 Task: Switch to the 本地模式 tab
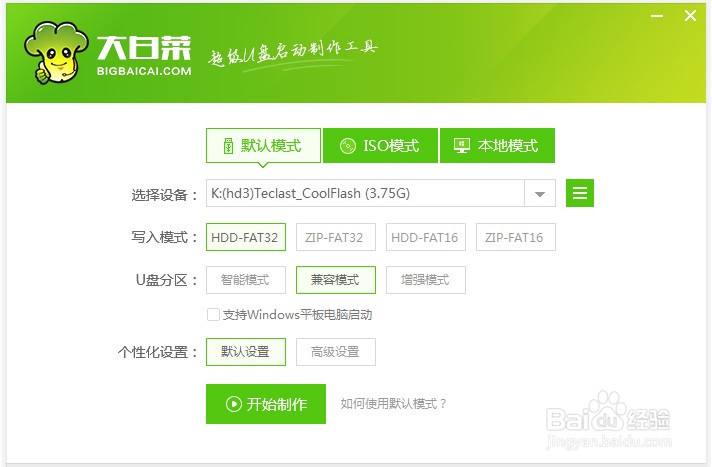coord(498,146)
